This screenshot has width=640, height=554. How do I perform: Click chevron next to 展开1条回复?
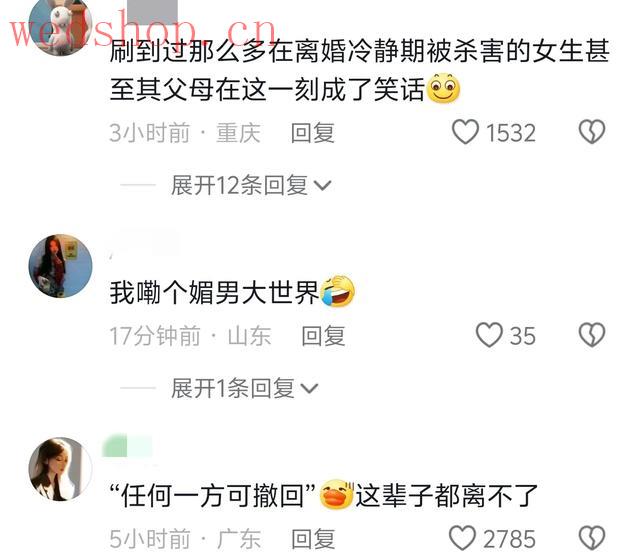pyautogui.click(x=309, y=389)
